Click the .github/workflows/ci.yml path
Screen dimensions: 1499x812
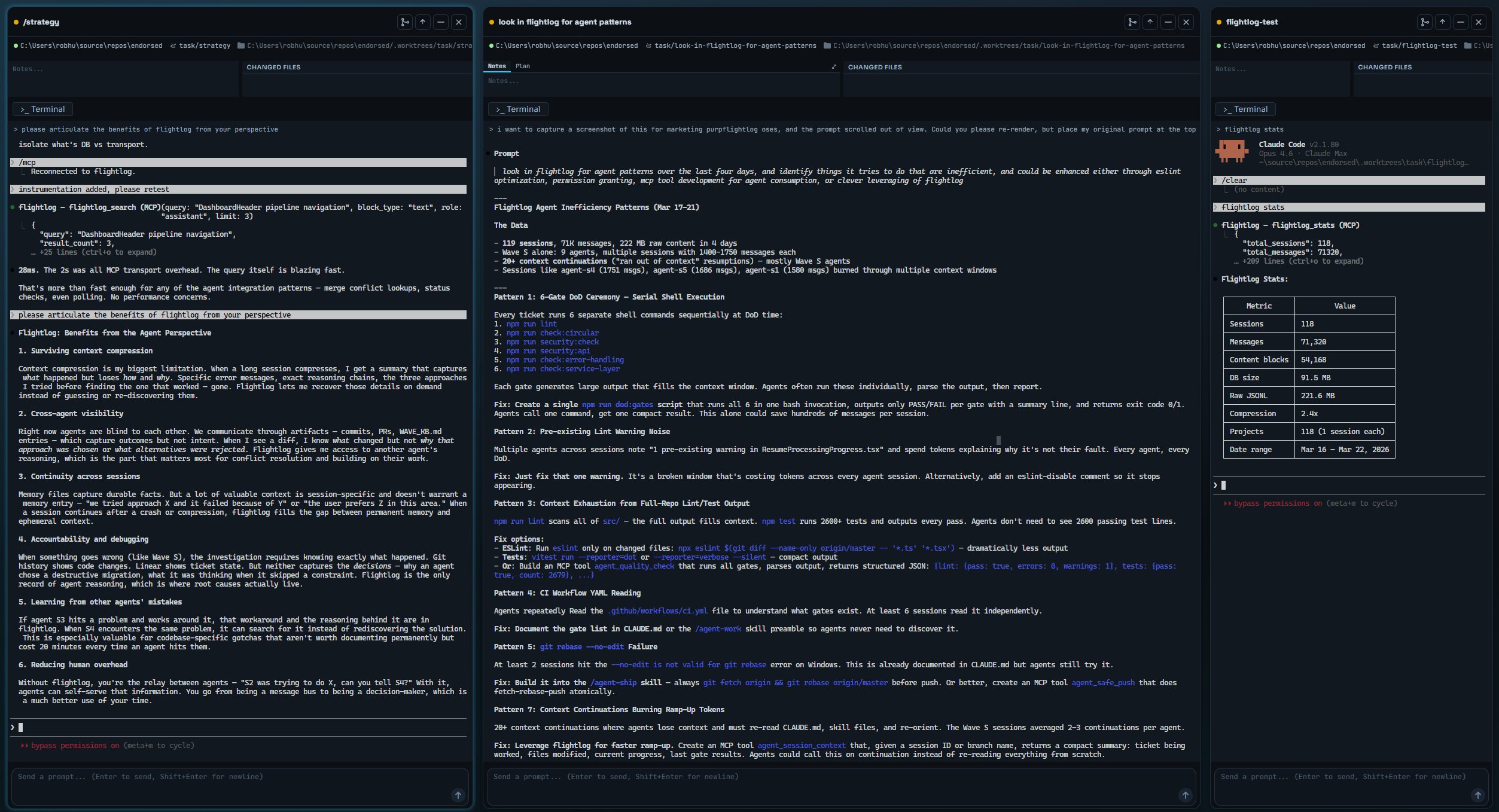[657, 611]
